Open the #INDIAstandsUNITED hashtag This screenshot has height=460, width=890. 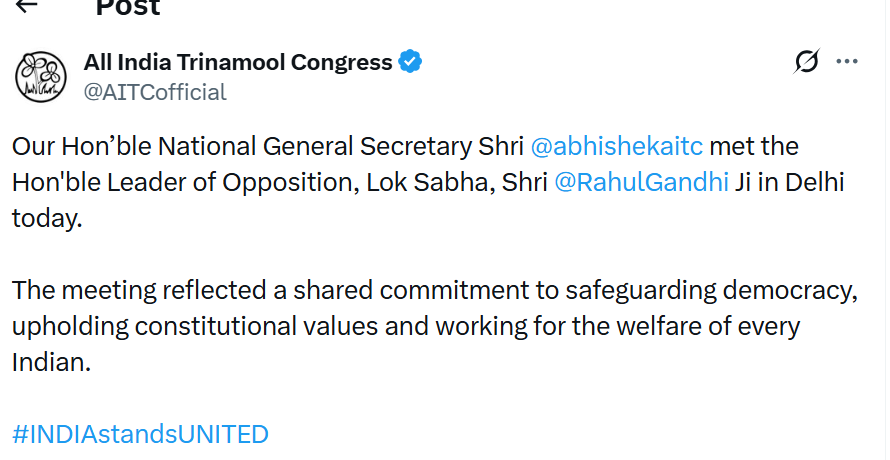tap(140, 434)
